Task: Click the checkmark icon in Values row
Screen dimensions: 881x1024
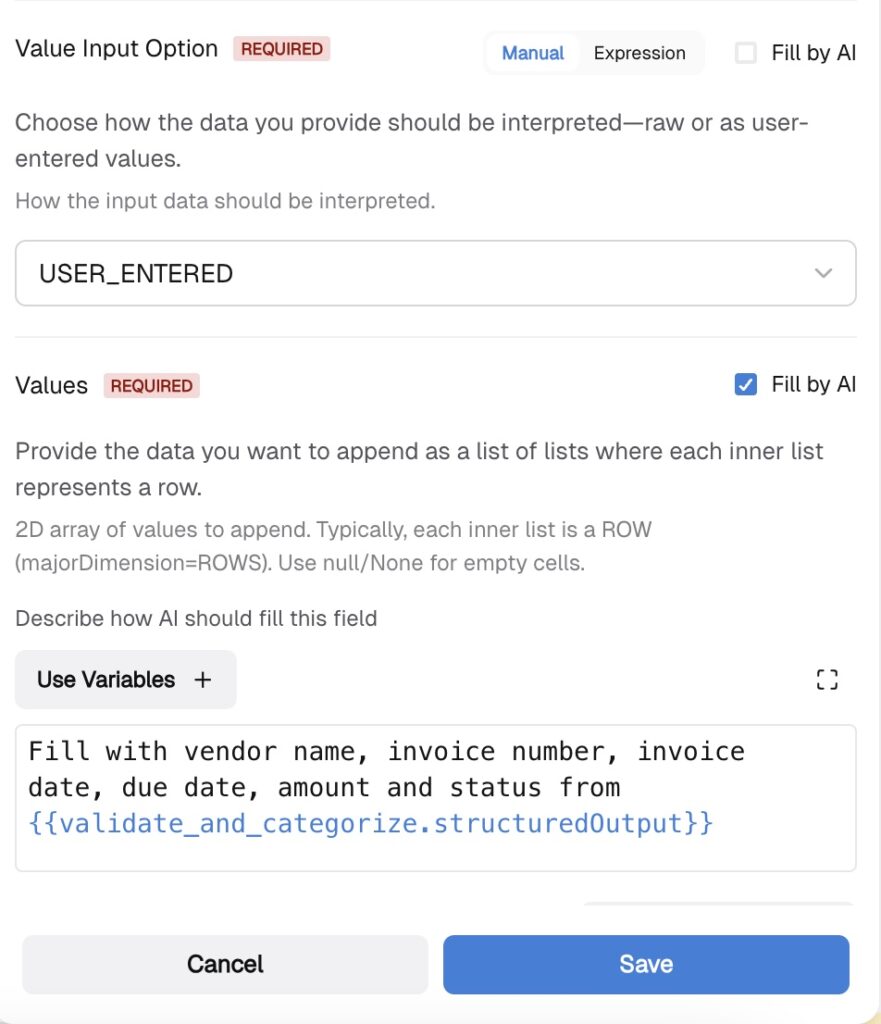Action: pos(745,385)
